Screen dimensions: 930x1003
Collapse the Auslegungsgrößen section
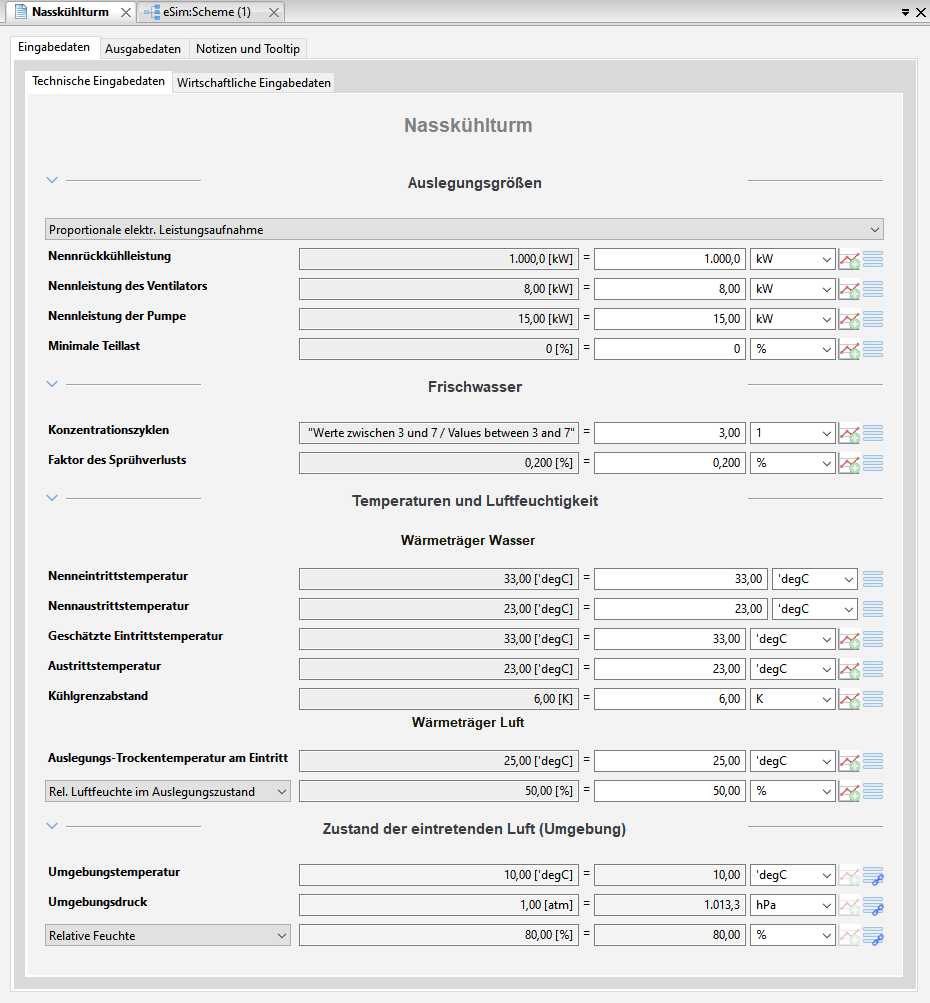[x=52, y=180]
